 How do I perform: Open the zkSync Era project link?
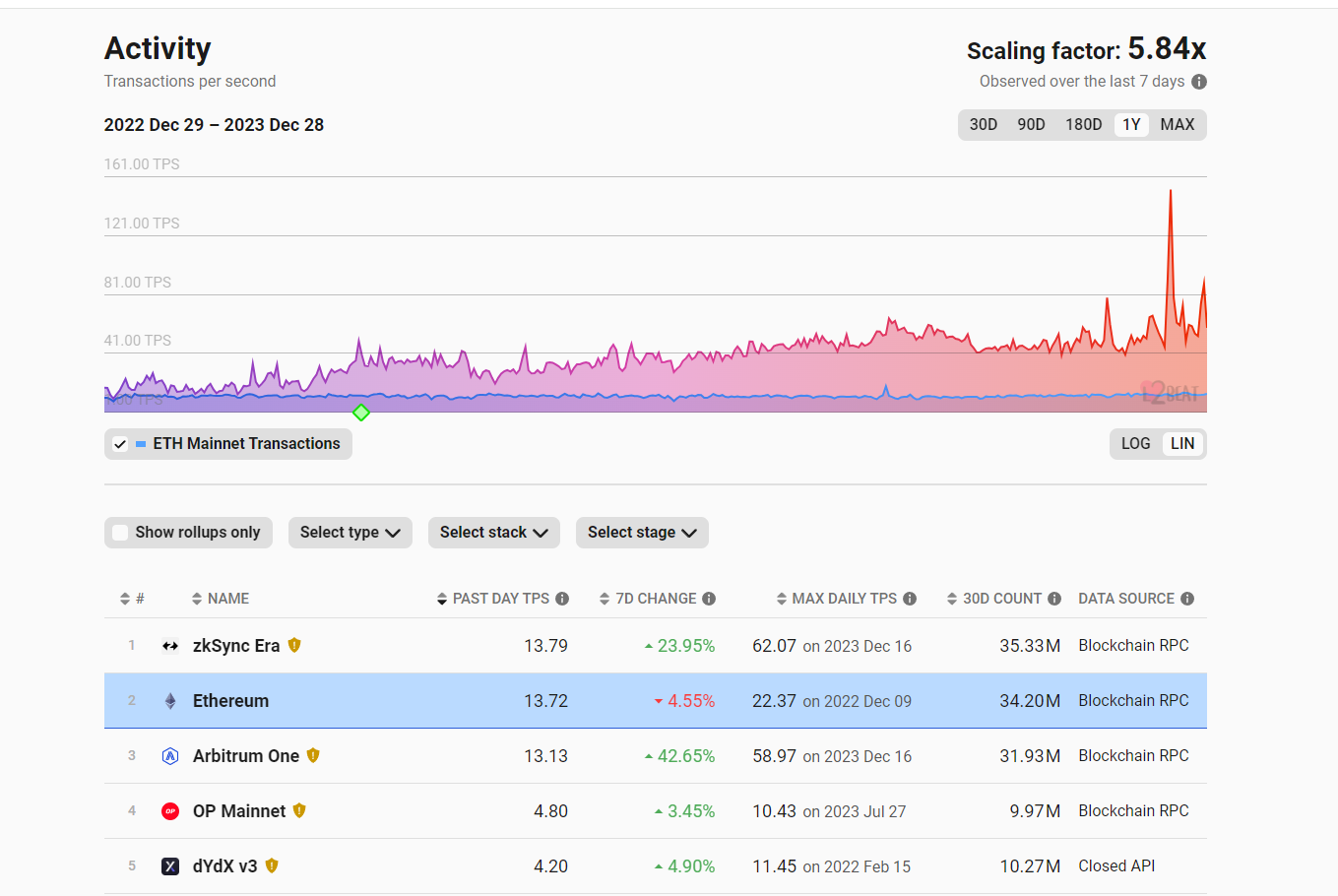tap(236, 646)
